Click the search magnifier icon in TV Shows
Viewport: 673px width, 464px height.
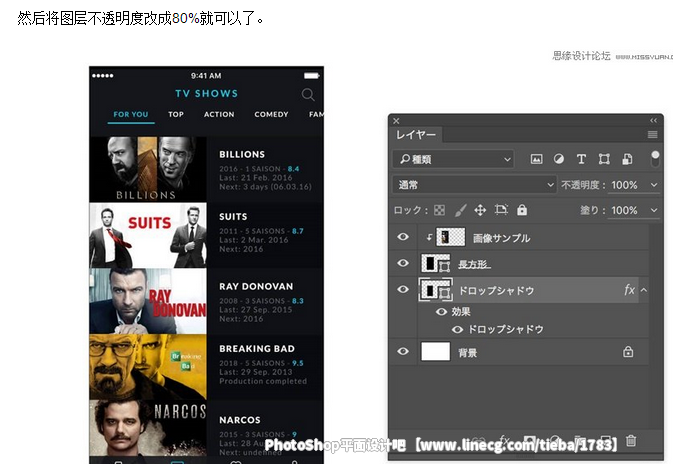[x=308, y=94]
